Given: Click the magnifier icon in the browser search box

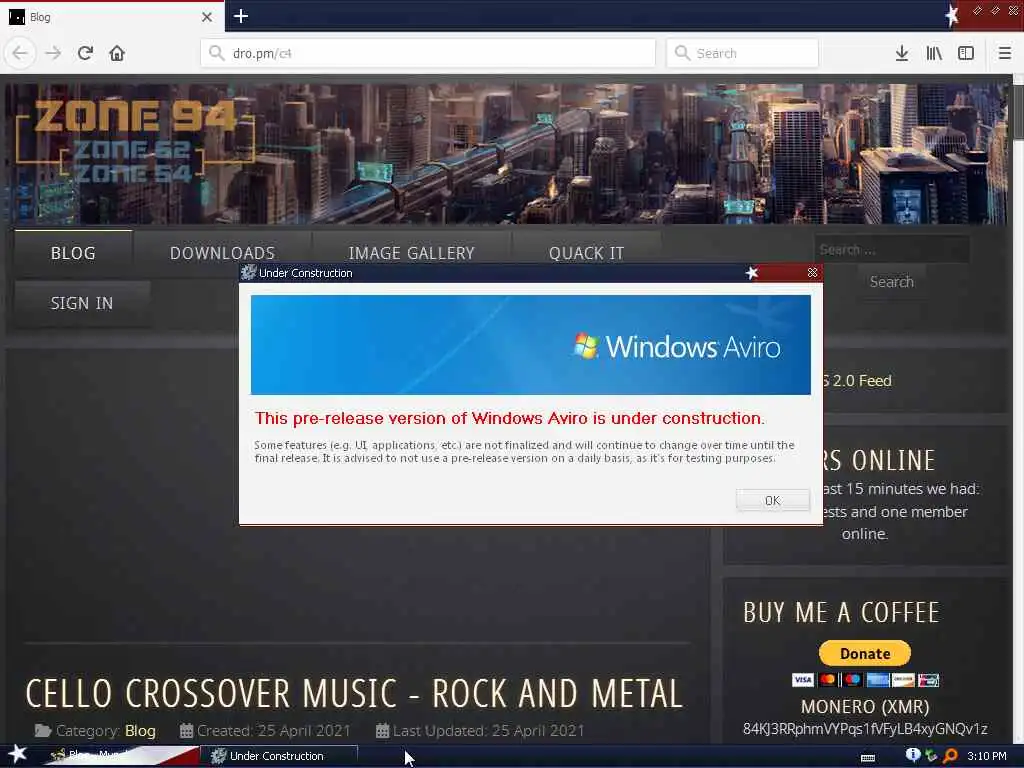Looking at the screenshot, I should pos(682,53).
